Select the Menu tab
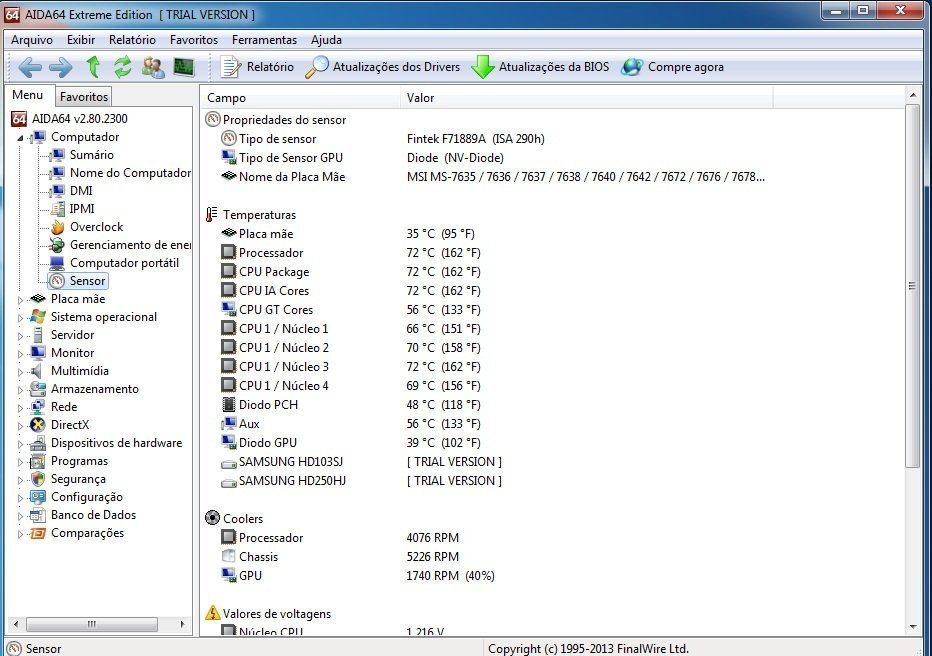This screenshot has width=932, height=656. (x=27, y=95)
